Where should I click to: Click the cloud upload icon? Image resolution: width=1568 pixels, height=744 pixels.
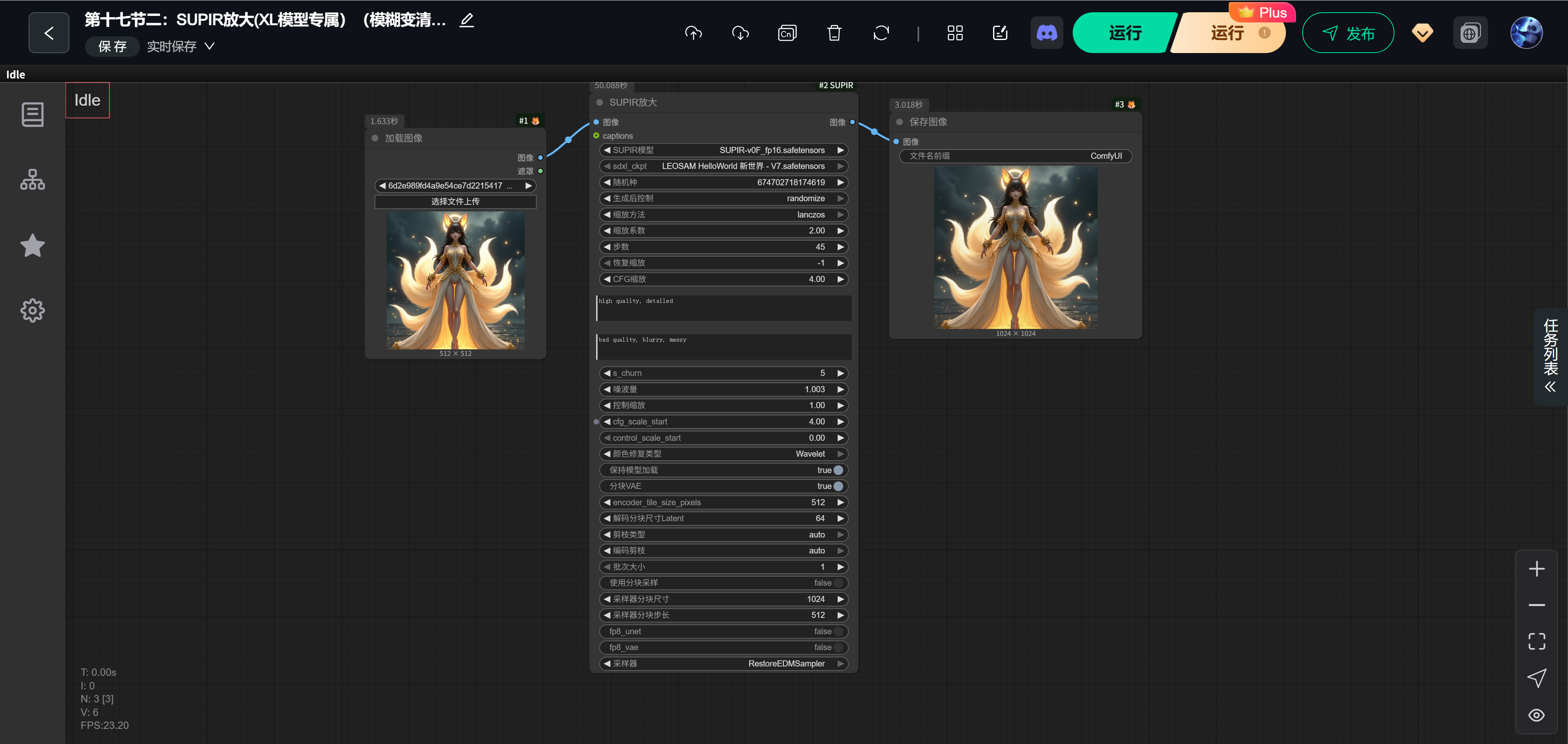[x=693, y=33]
